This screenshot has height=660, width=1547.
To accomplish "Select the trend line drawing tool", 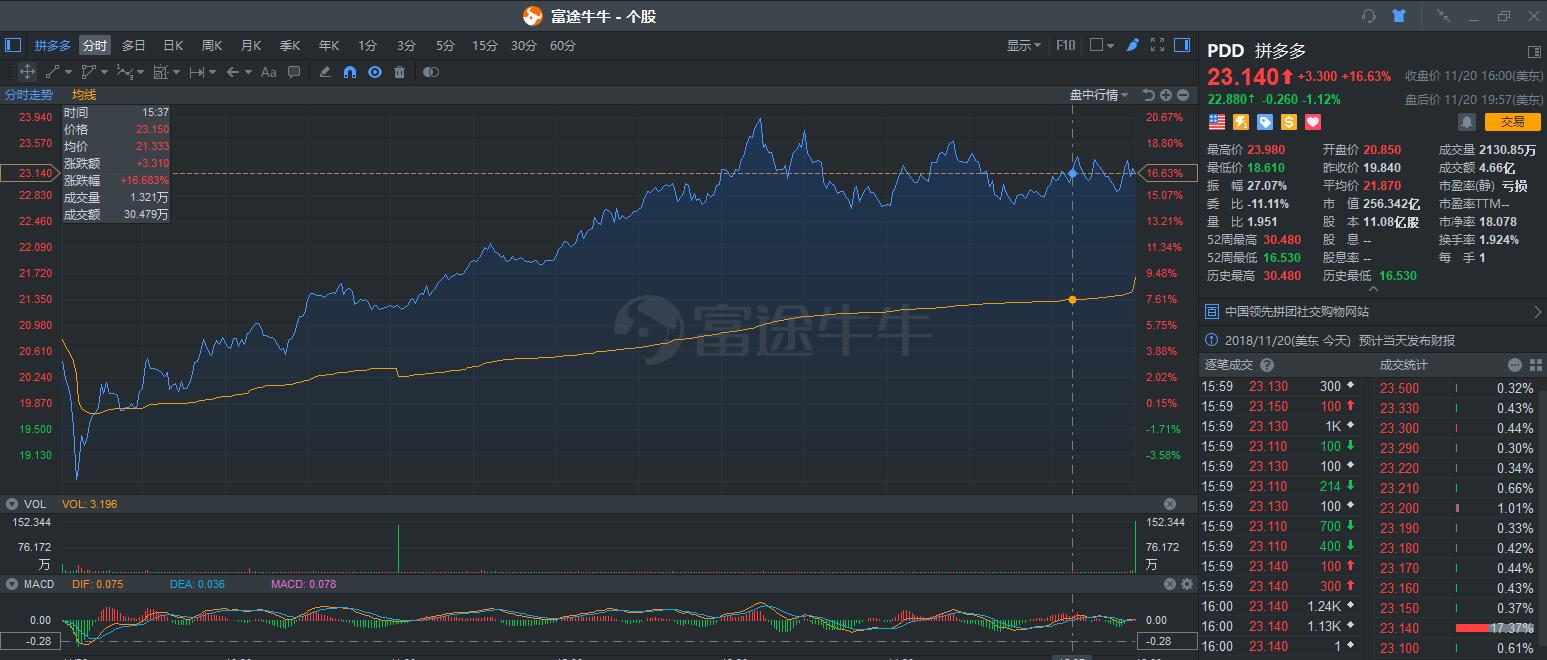I will coord(53,72).
